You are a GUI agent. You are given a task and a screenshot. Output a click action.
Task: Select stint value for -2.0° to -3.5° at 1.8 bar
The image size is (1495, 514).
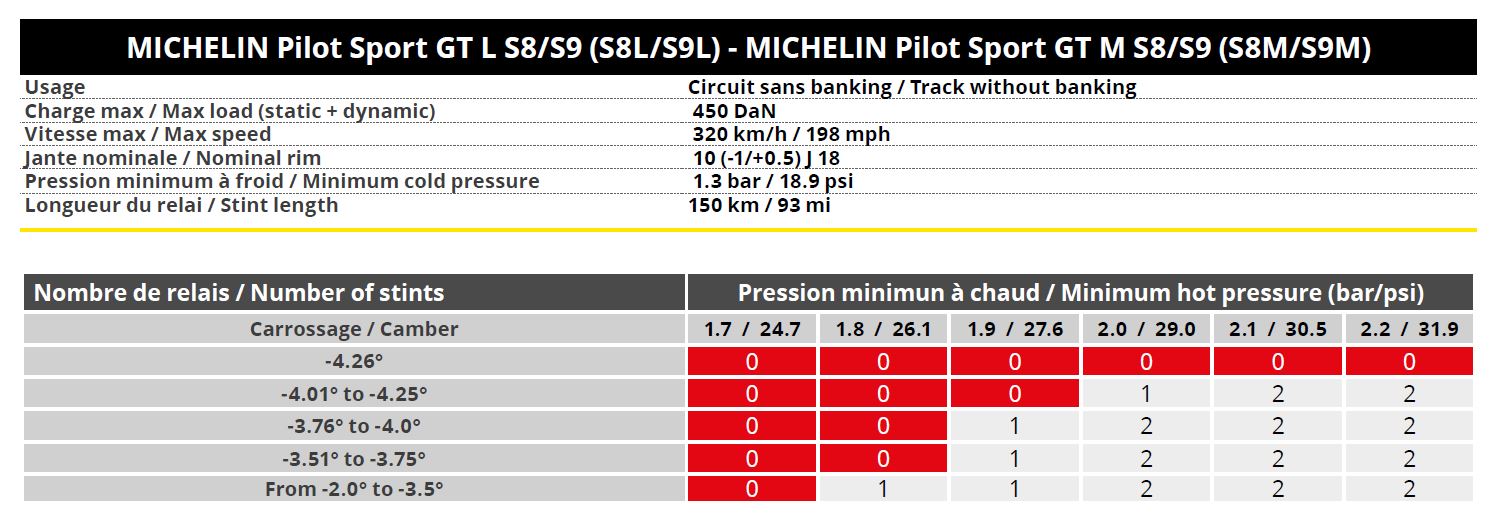coord(883,489)
